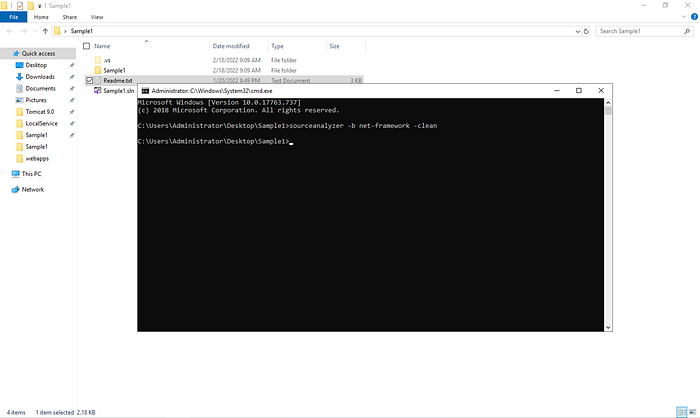Open recent locations dropdown arrow

click(x=35, y=31)
